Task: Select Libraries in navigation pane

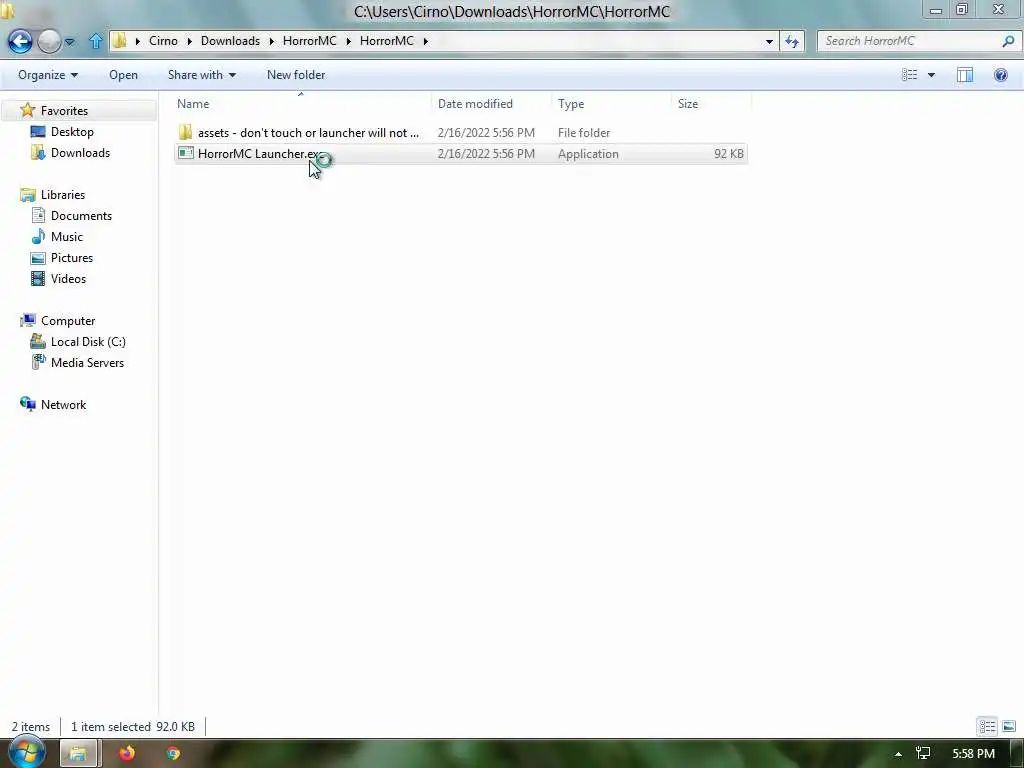Action: (x=63, y=195)
